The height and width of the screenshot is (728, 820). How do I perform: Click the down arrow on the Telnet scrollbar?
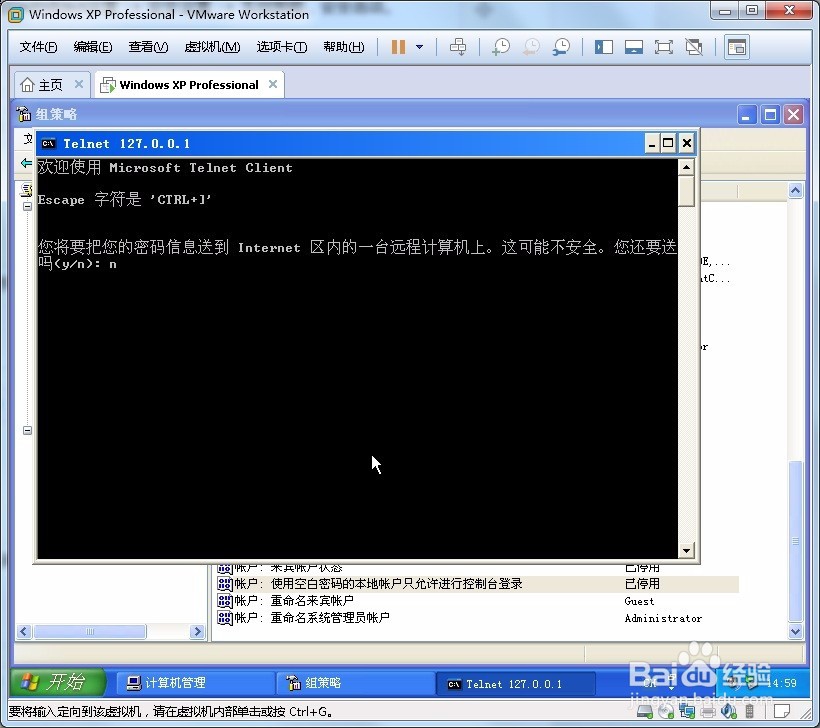(687, 549)
